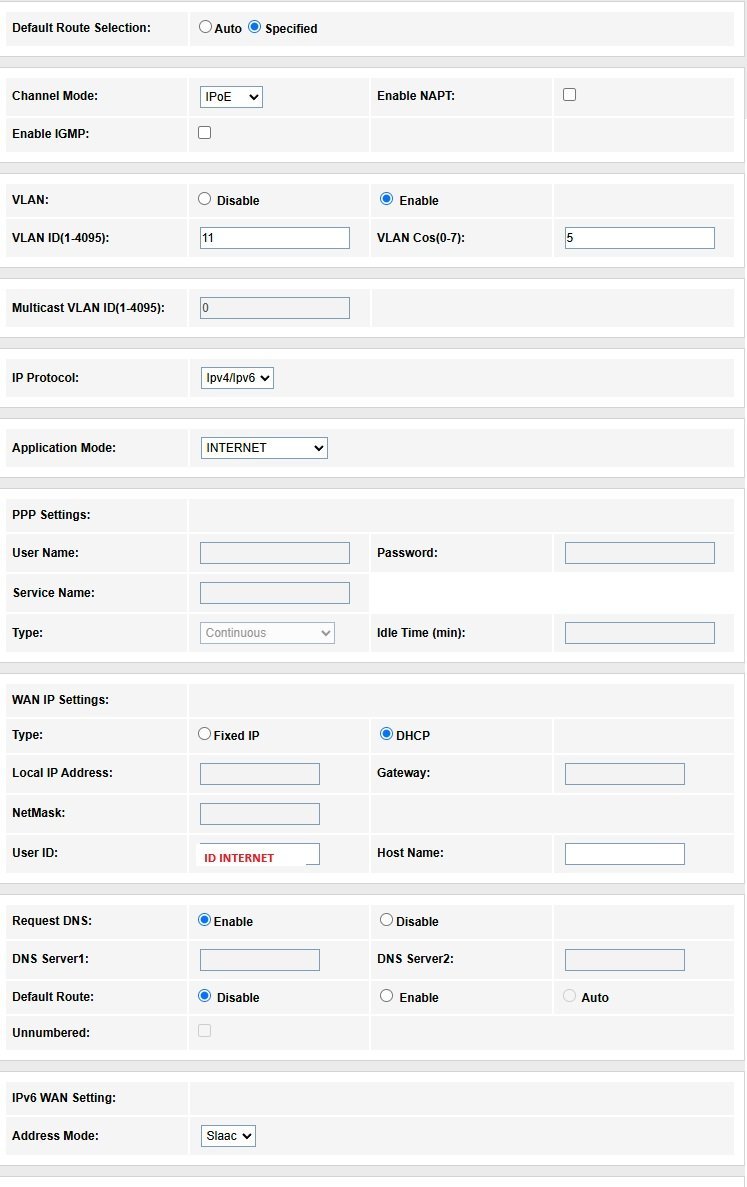
Task: Click the VLAN Cos input field
Action: click(x=639, y=238)
